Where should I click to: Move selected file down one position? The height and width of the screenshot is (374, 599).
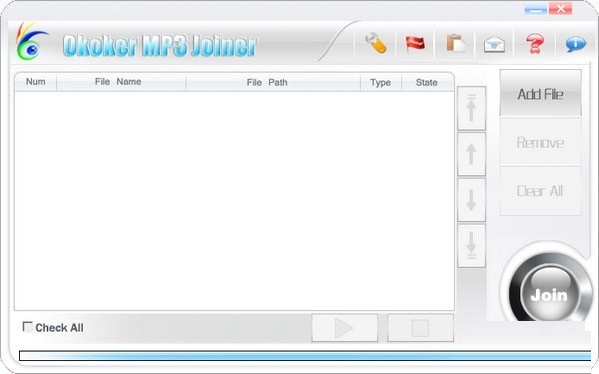pos(471,200)
